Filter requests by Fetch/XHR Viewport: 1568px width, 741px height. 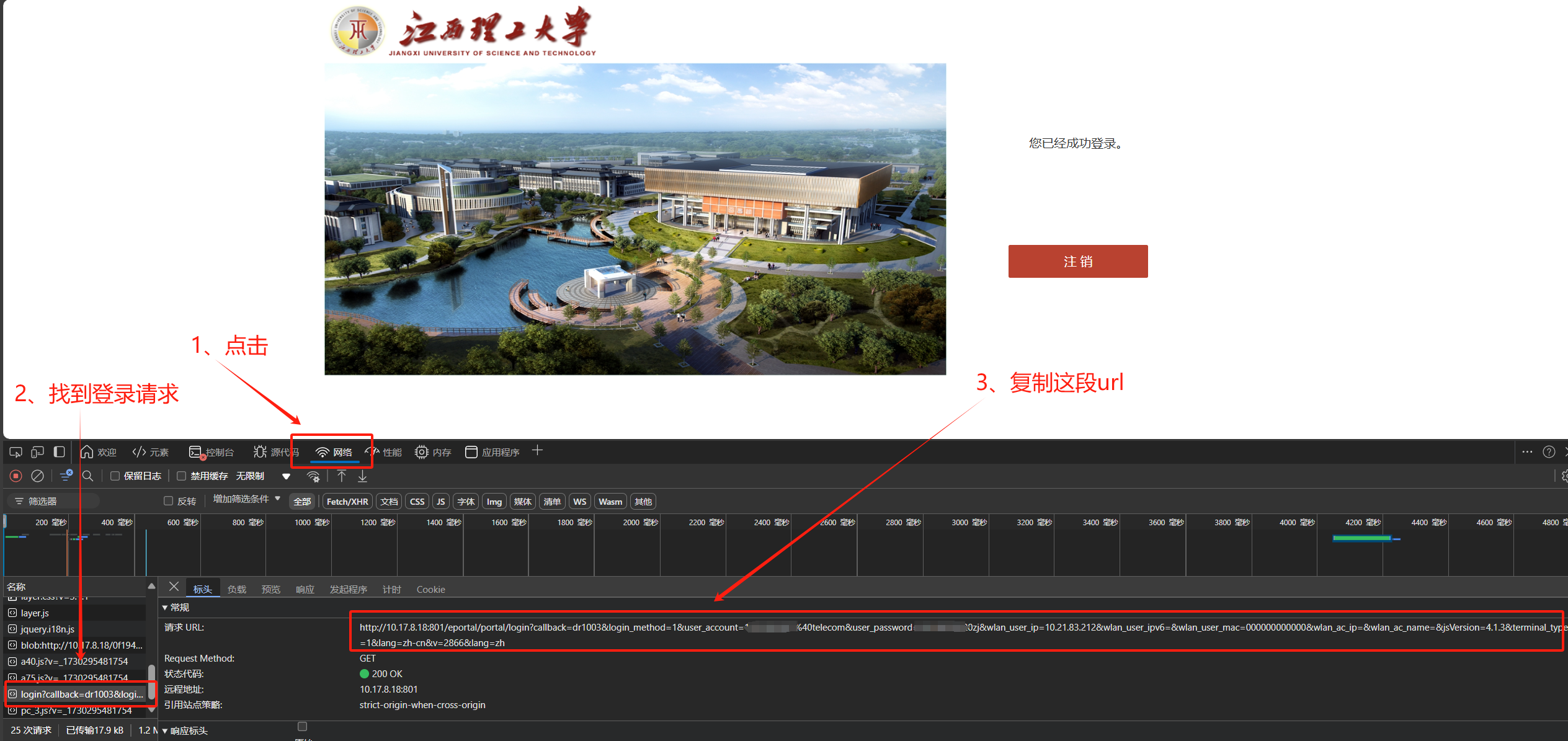pyautogui.click(x=347, y=502)
